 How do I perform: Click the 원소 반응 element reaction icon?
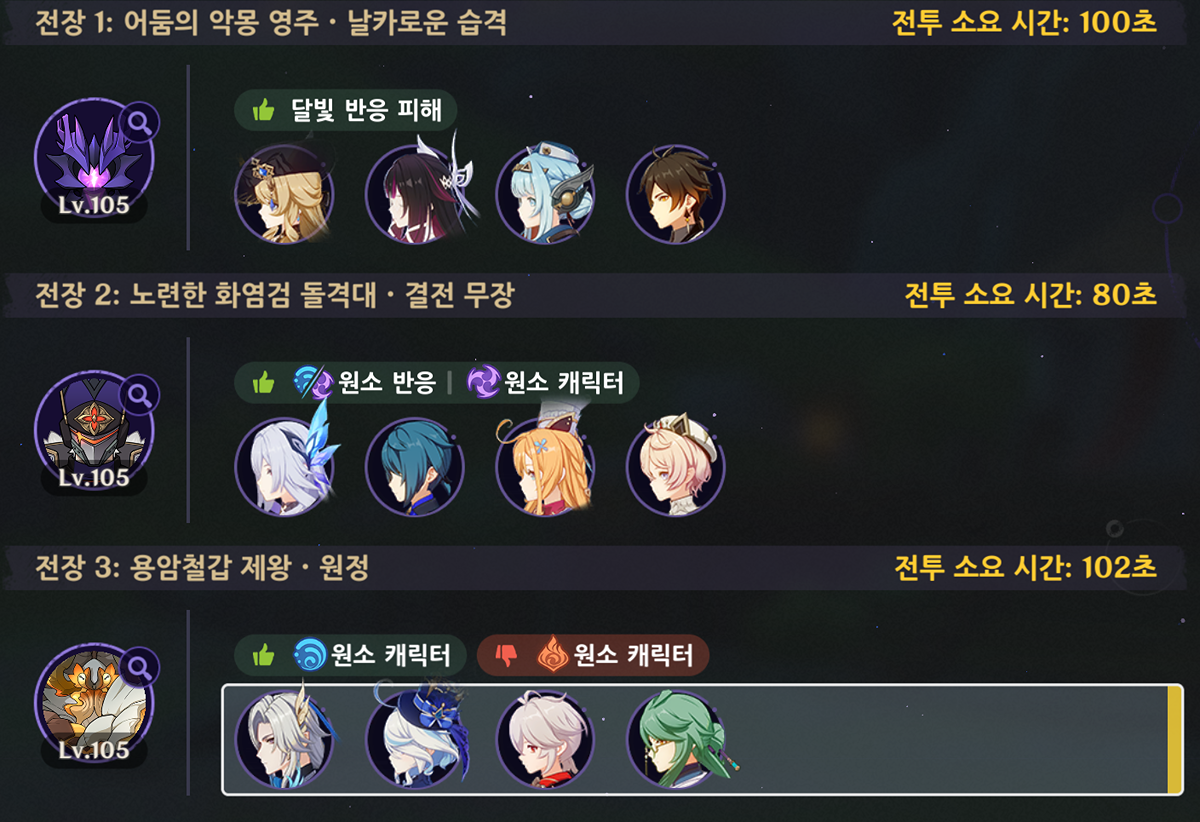tap(311, 382)
